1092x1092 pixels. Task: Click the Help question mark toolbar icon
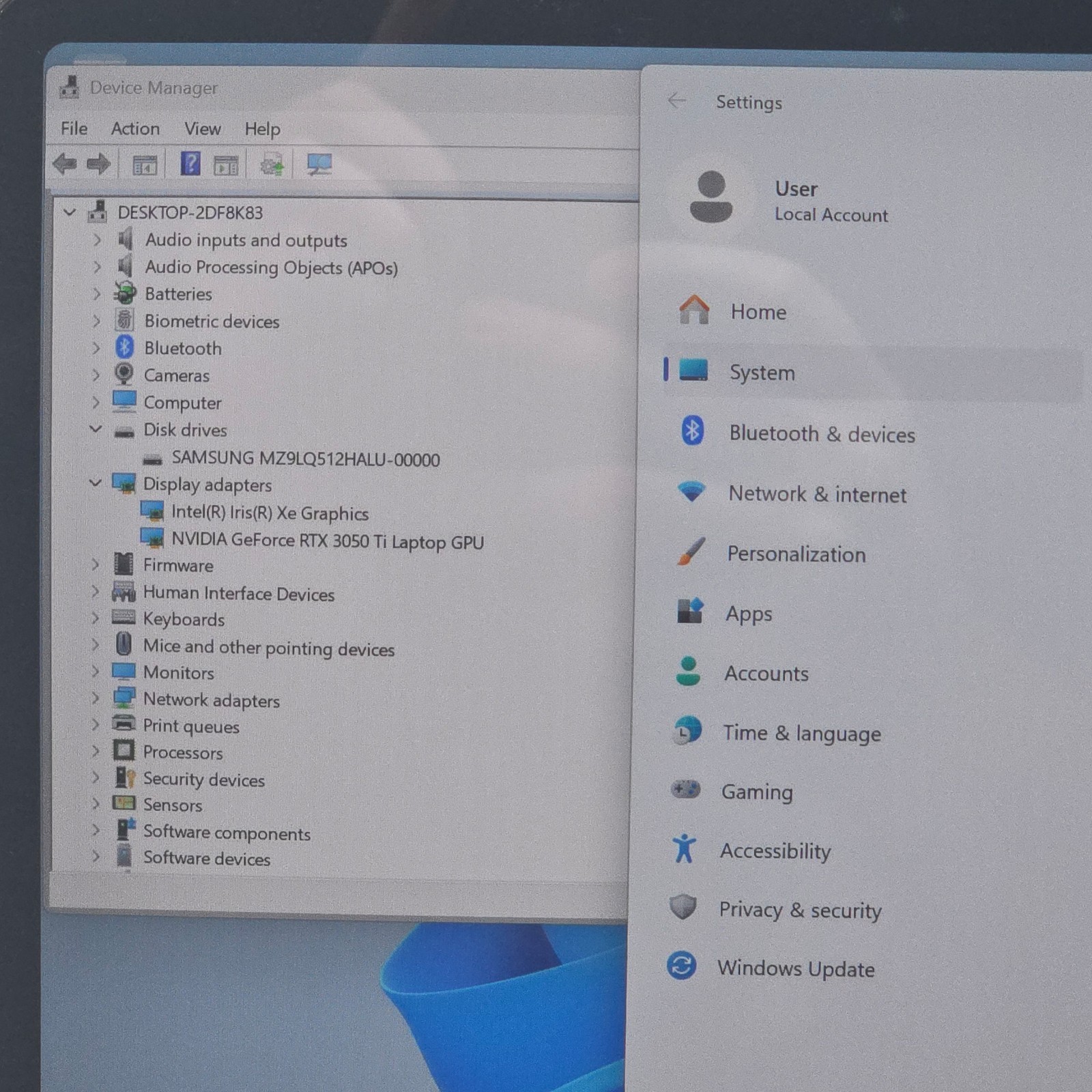coord(190,164)
